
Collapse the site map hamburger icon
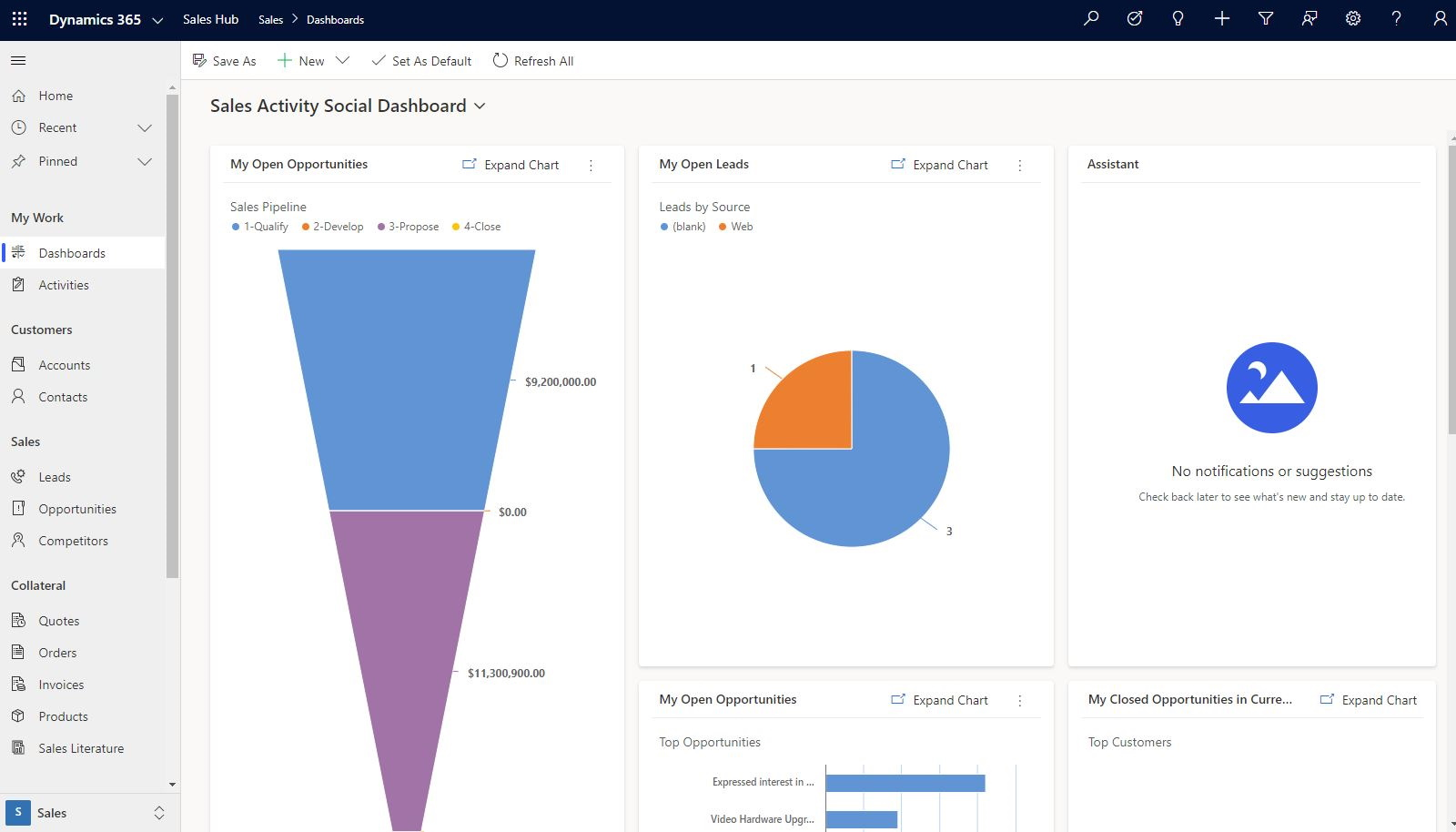click(x=18, y=61)
